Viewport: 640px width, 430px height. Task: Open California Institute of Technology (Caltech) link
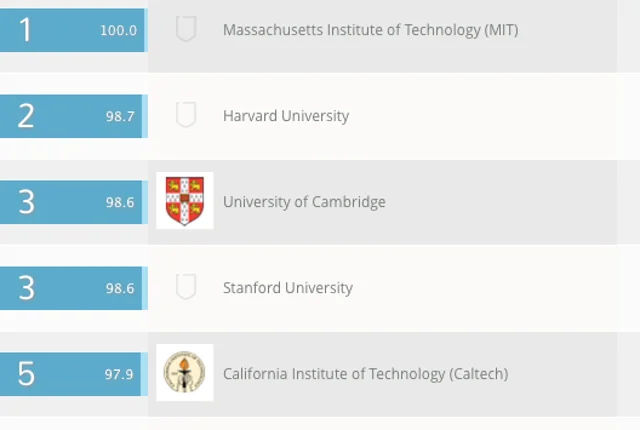[x=365, y=374]
